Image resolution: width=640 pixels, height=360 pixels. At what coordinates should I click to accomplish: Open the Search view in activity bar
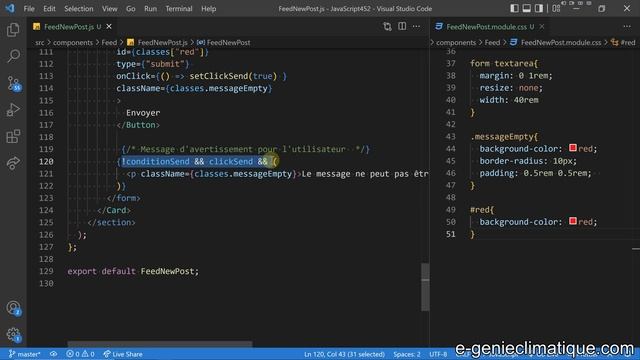coord(13,56)
